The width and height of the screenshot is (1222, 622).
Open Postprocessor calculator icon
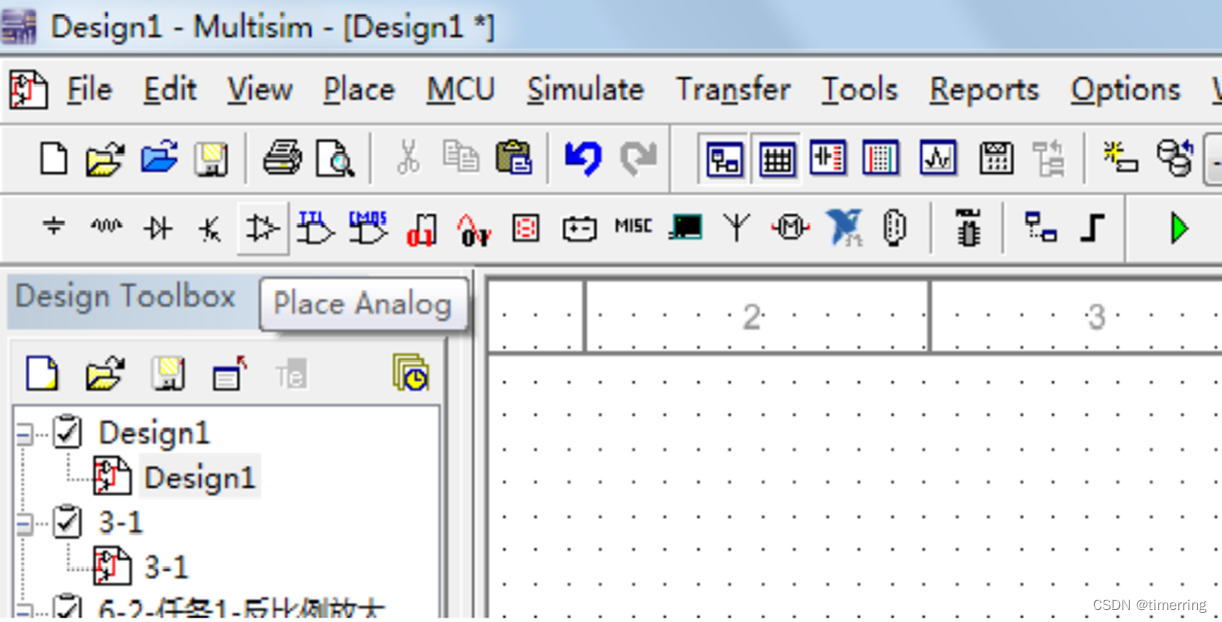996,158
